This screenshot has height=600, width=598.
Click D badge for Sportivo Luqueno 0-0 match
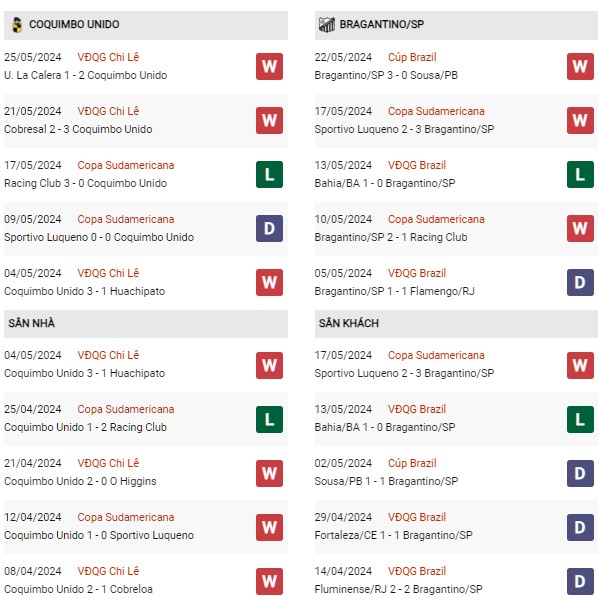coord(269,228)
